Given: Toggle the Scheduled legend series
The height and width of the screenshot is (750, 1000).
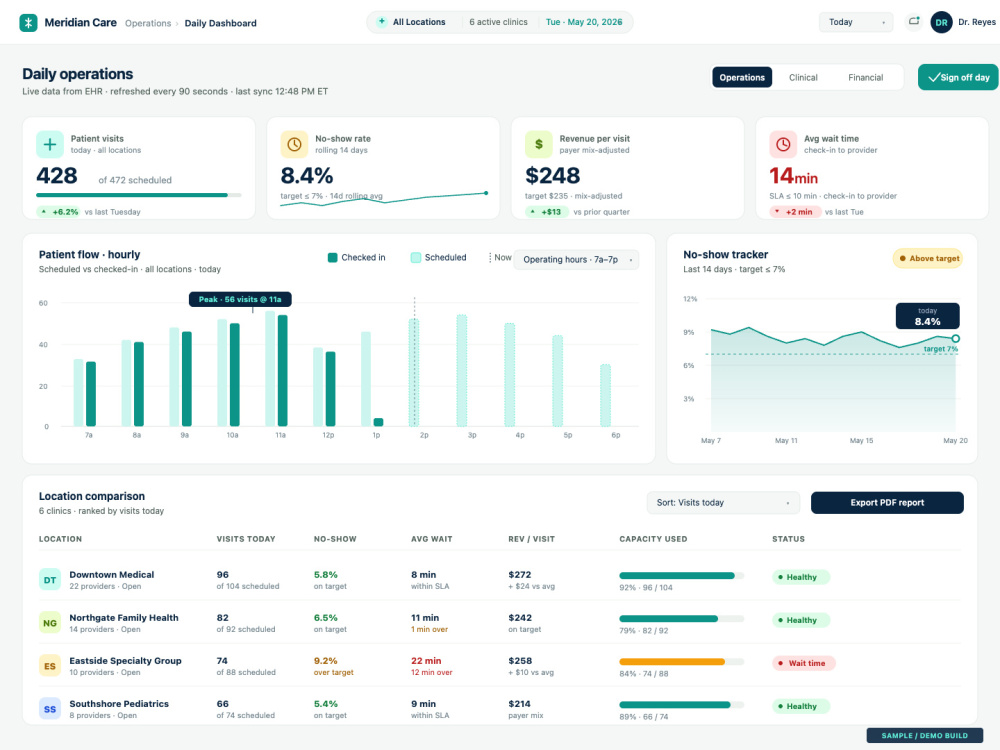Looking at the screenshot, I should coord(439,258).
